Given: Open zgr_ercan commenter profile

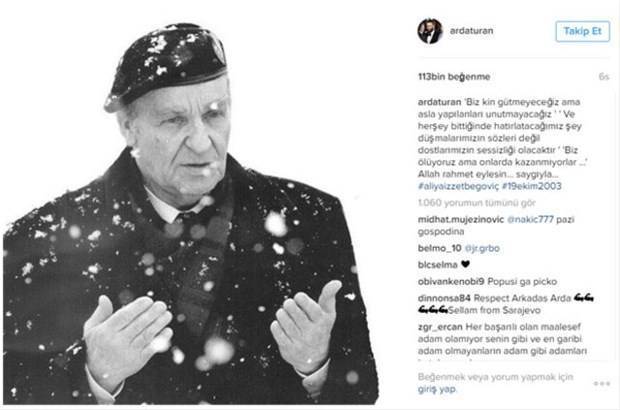Looking at the screenshot, I should [440, 327].
